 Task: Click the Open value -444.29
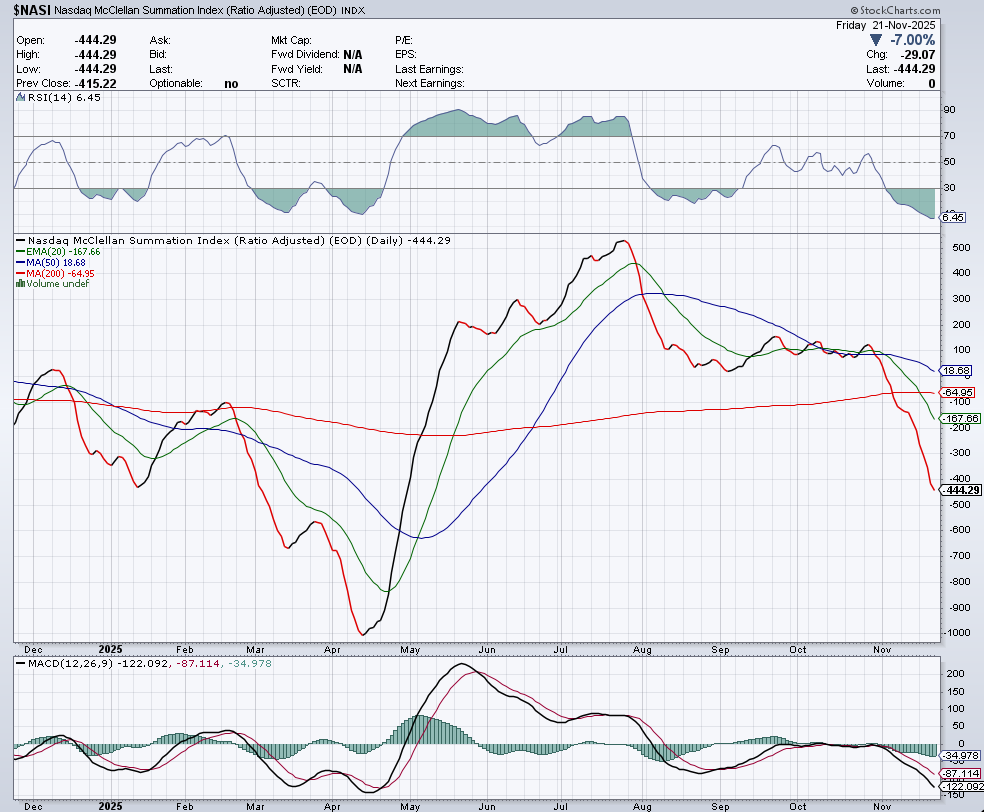pyautogui.click(x=95, y=40)
